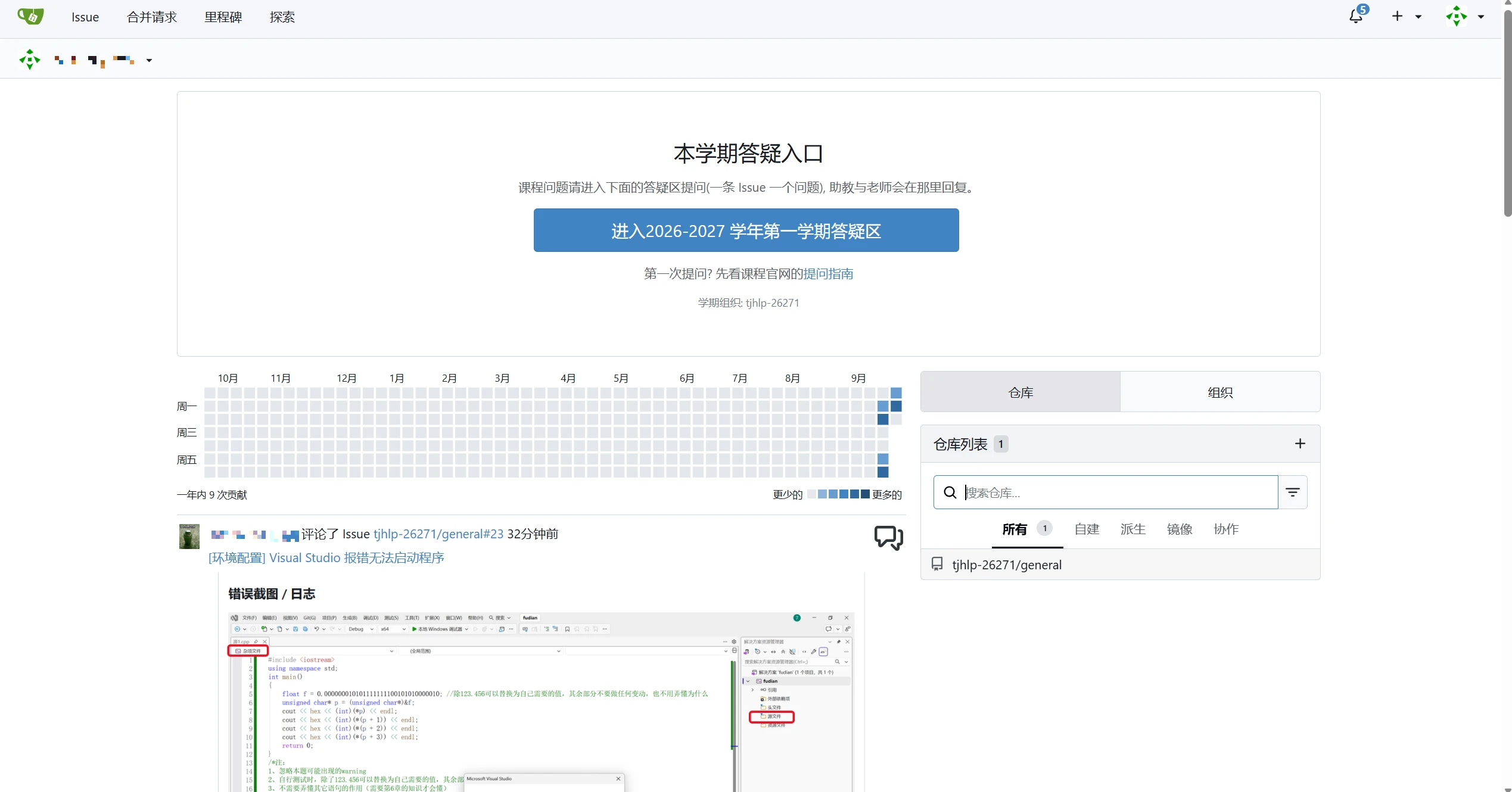
Task: Click the plus icon in repository list header
Action: pos(1300,444)
